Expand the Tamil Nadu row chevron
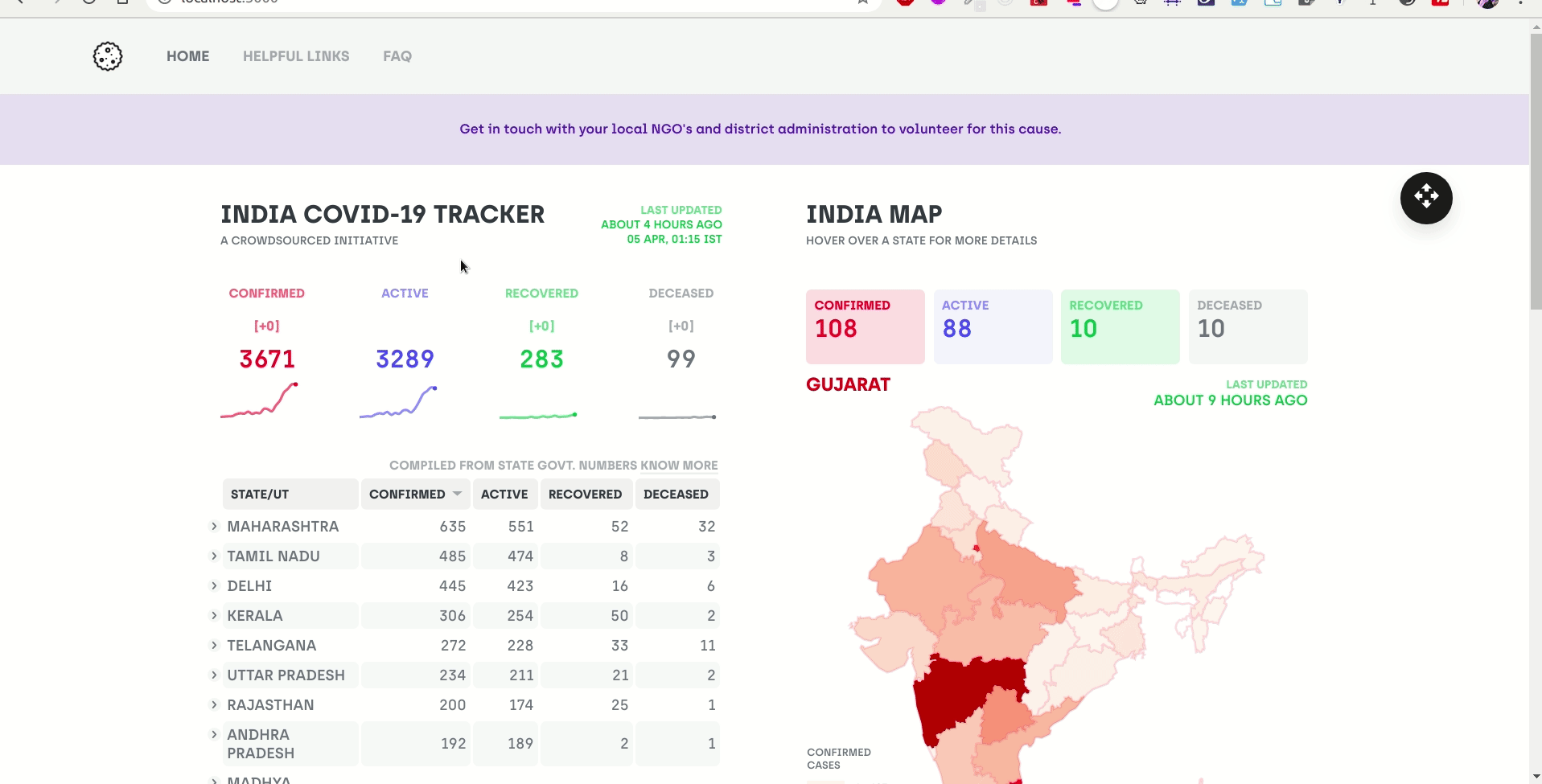 click(x=214, y=556)
